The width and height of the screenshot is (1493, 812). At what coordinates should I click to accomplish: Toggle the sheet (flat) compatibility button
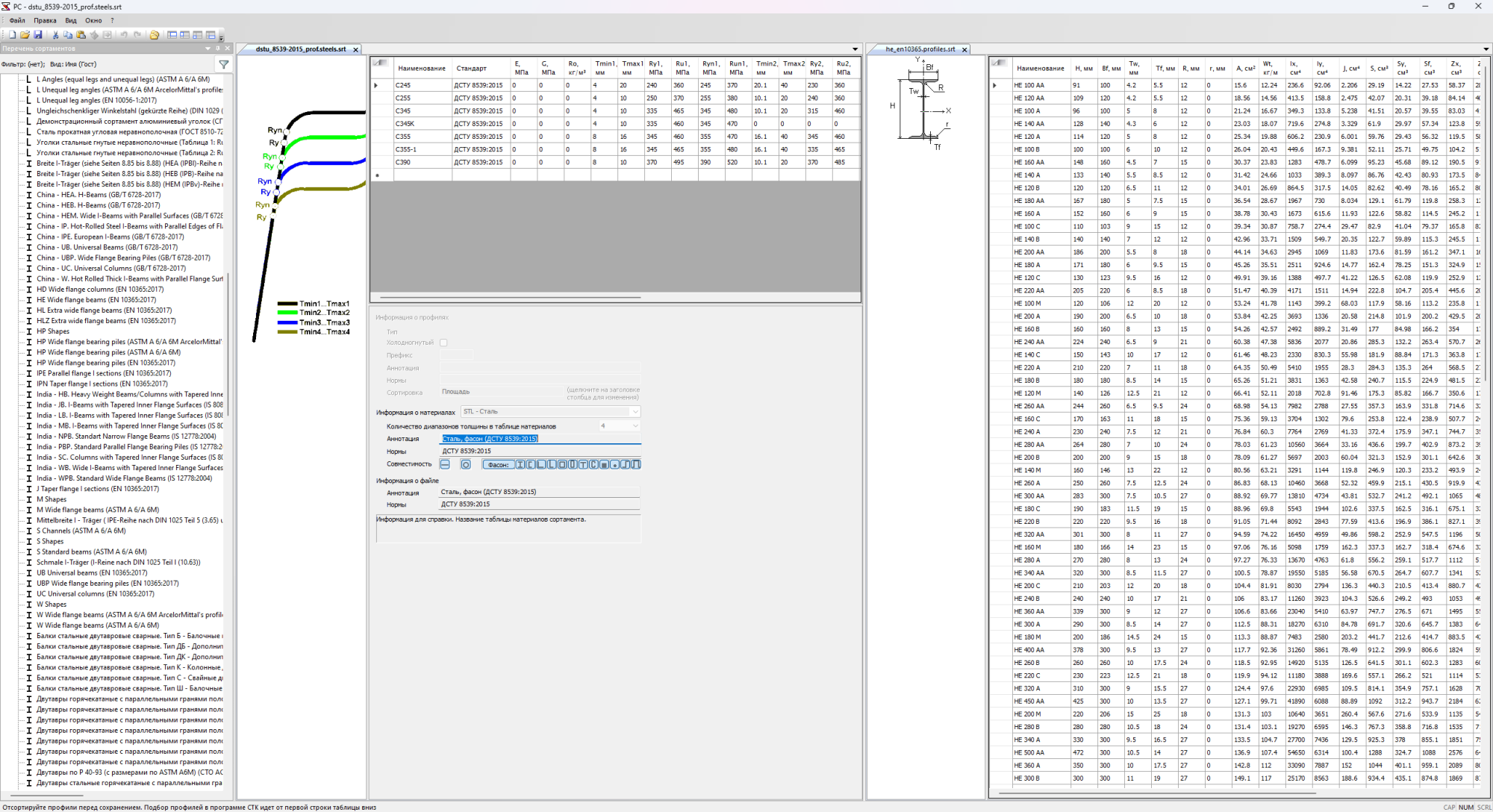tap(445, 464)
